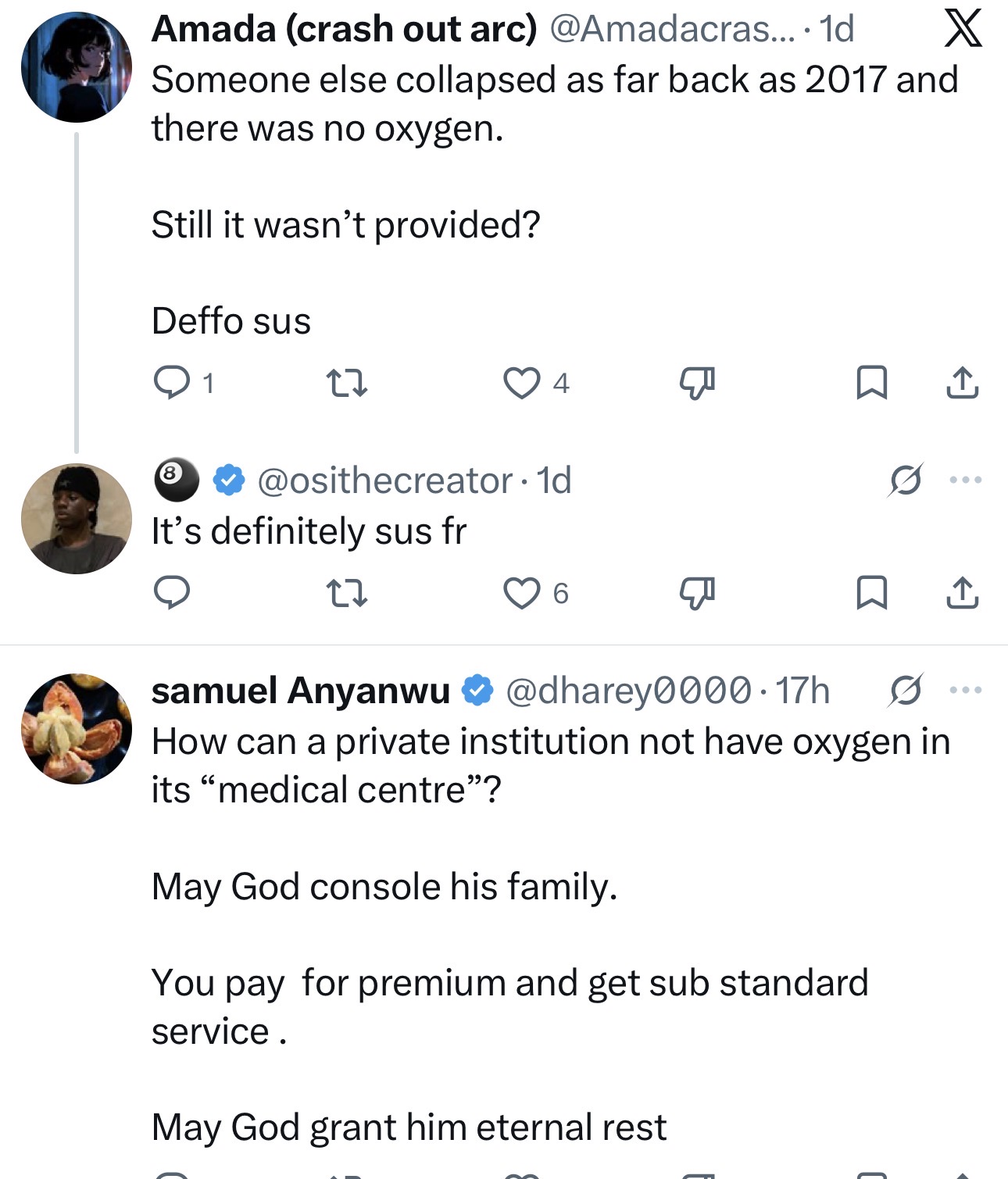Retweet the osithecreator reply
Screen dimensions: 1008x1179
pyautogui.click(x=346, y=592)
